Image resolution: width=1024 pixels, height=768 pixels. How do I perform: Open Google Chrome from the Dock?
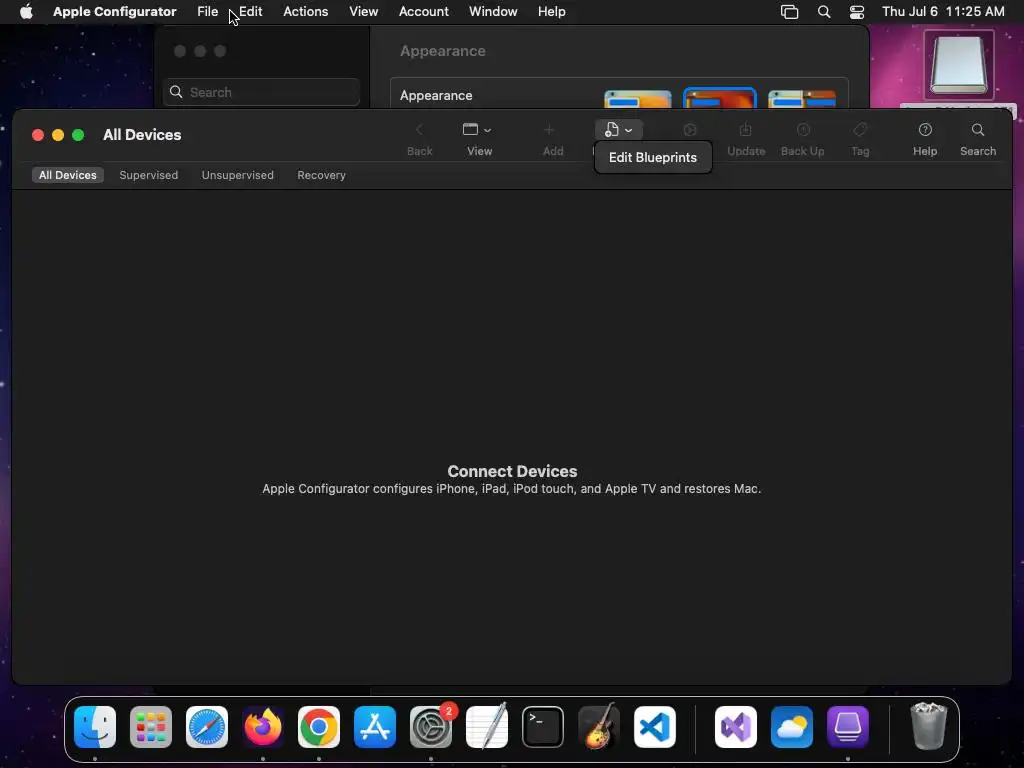click(x=319, y=727)
